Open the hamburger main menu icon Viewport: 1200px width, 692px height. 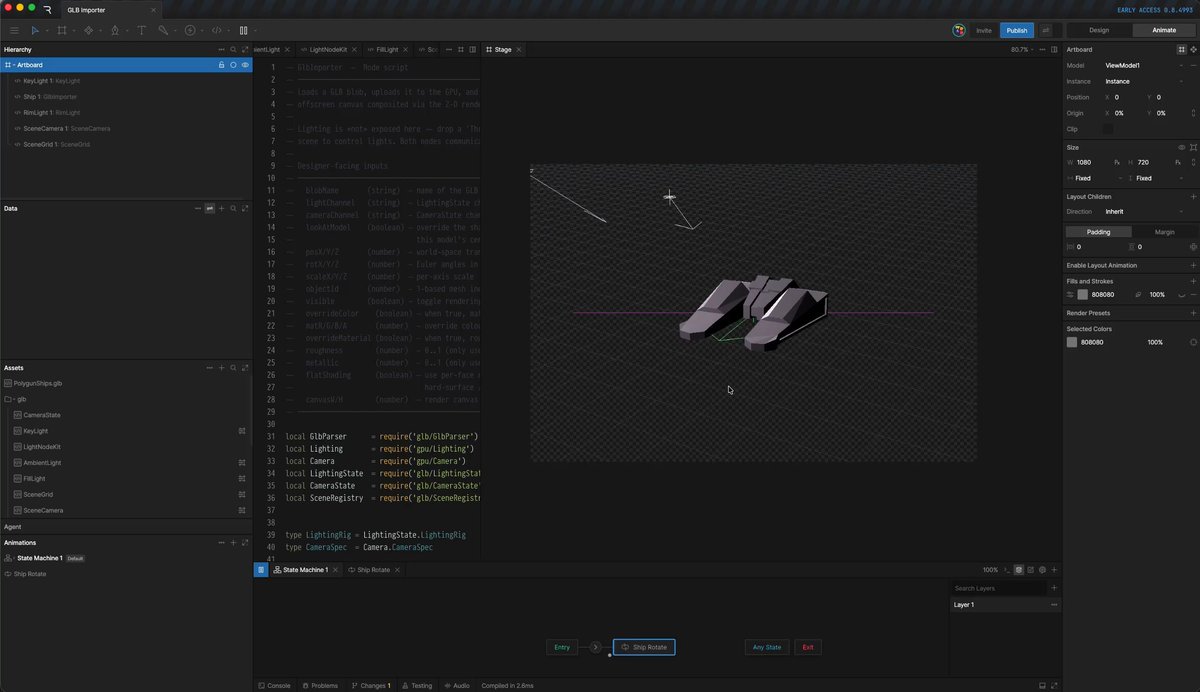point(14,31)
